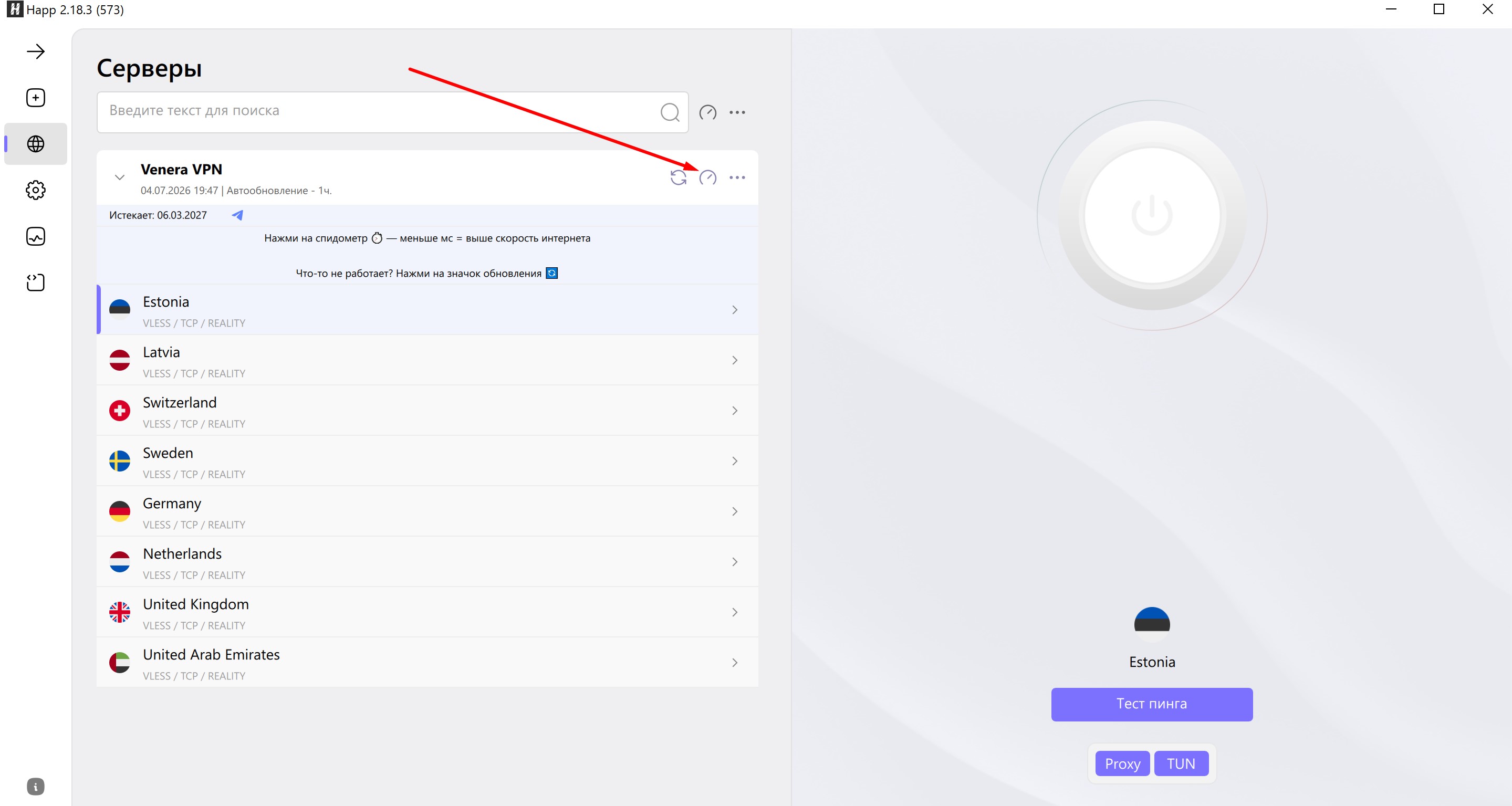
Task: Open Sweden server details chevron
Action: (734, 461)
